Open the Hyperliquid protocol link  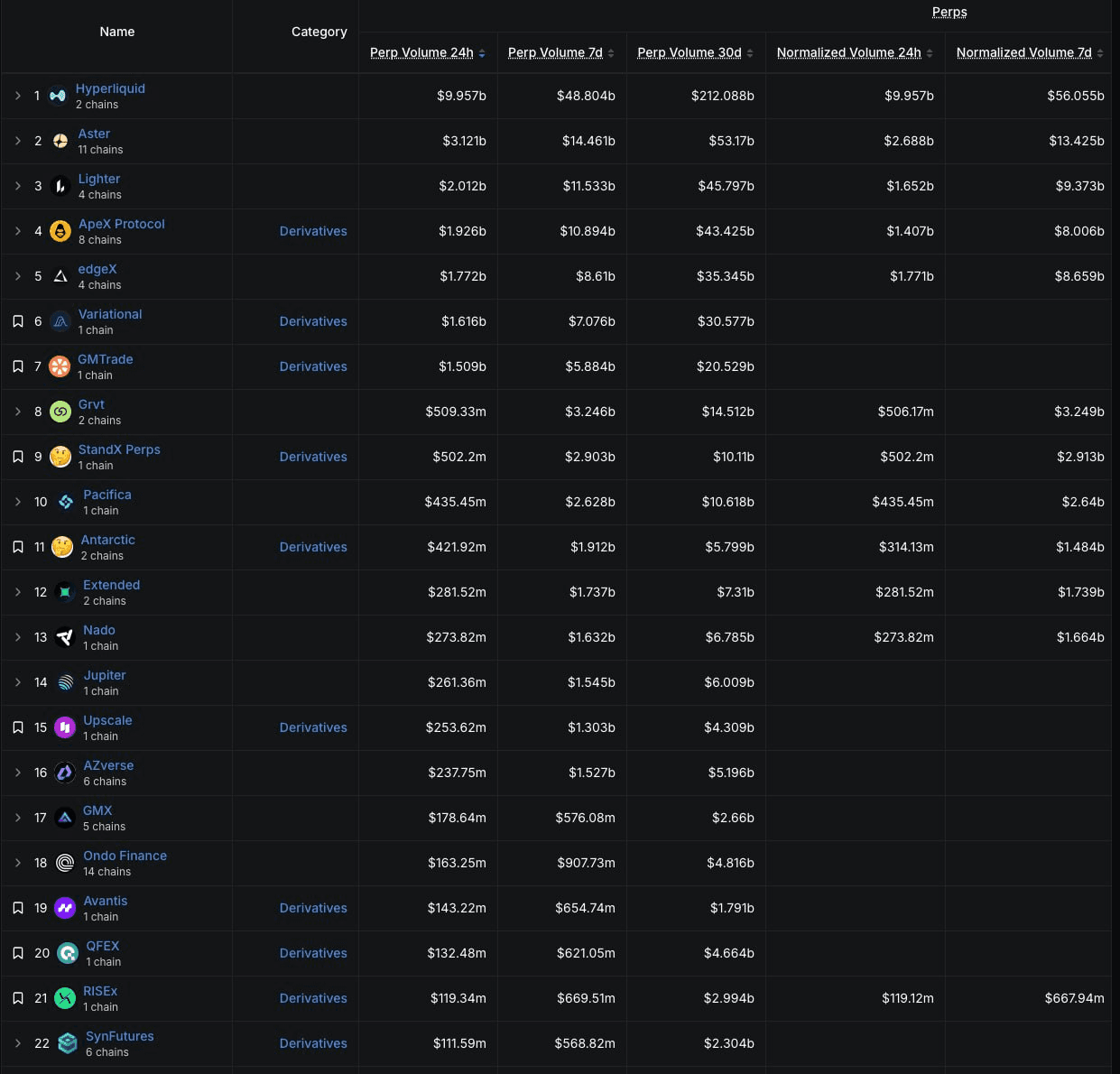pyautogui.click(x=110, y=88)
